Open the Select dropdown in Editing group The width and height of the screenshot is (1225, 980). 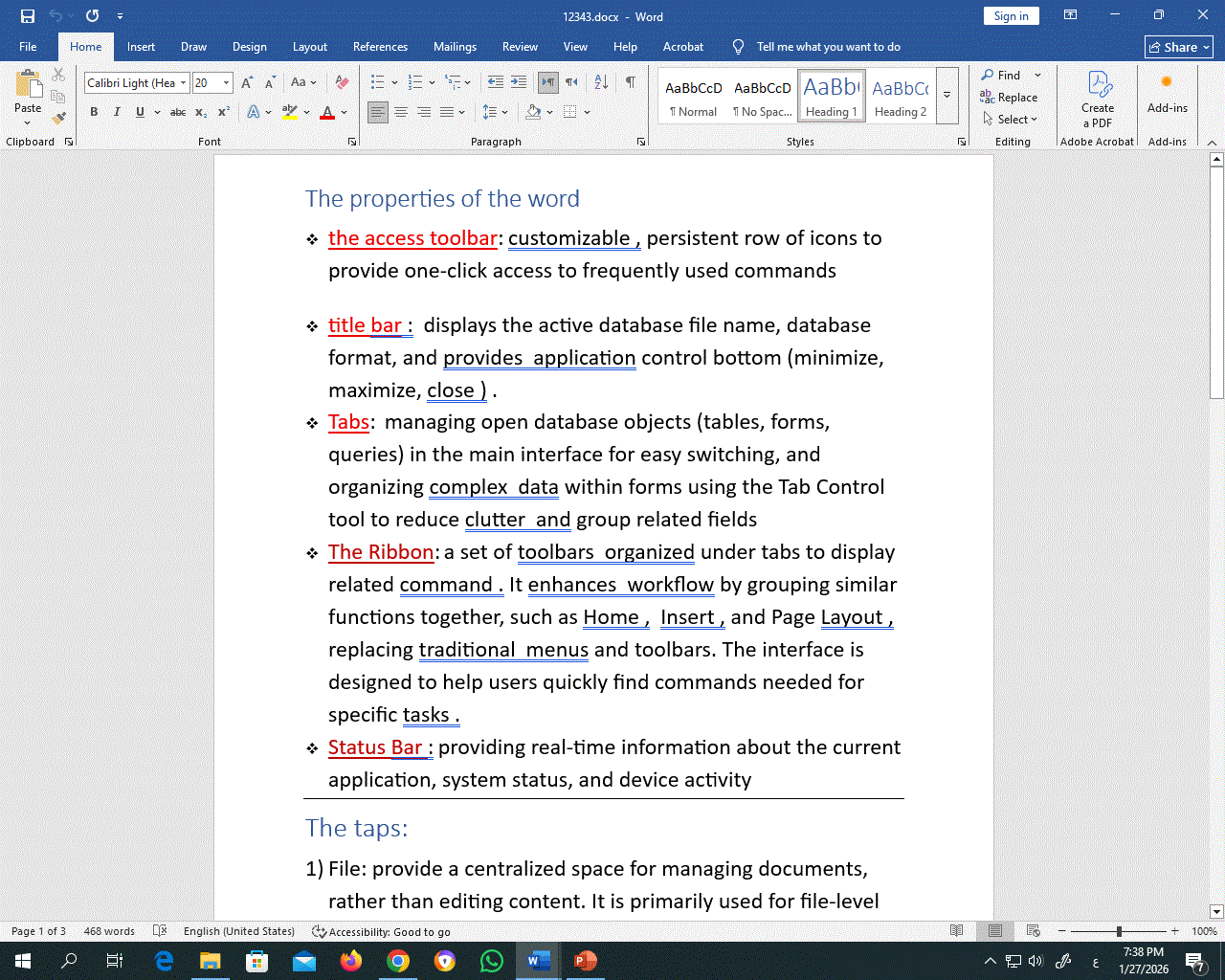[x=1011, y=120]
